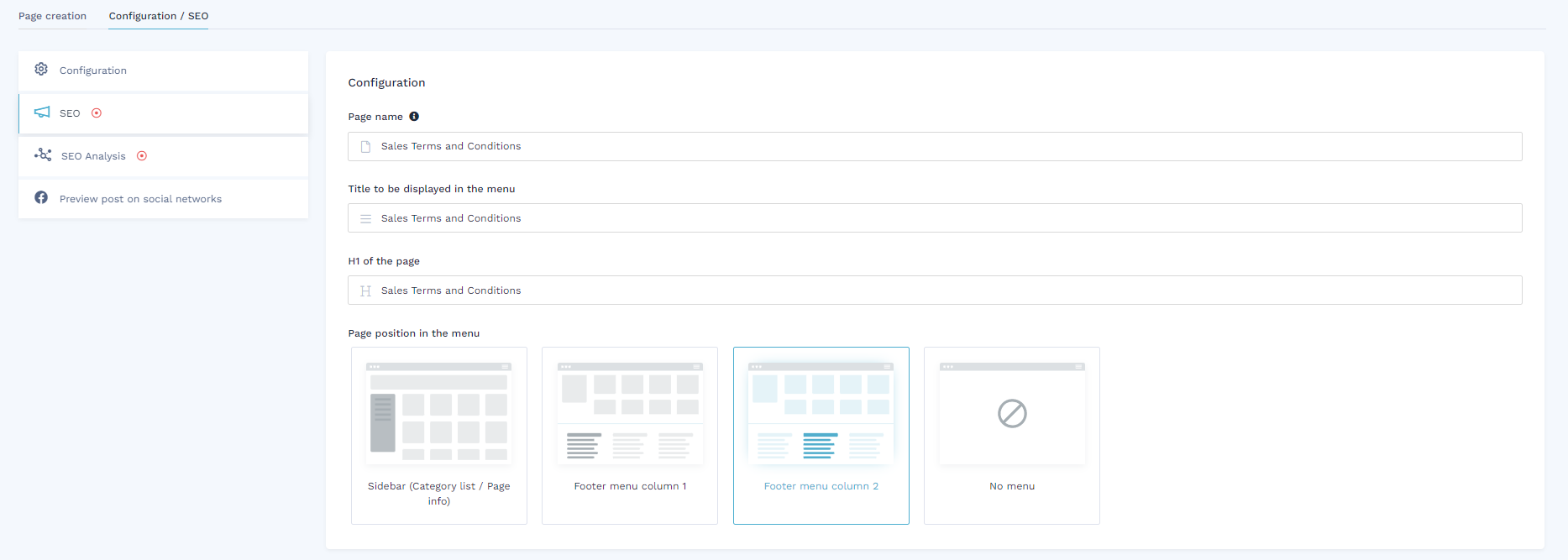1568x560 pixels.
Task: Open the SEO sidebar section
Action: point(163,113)
